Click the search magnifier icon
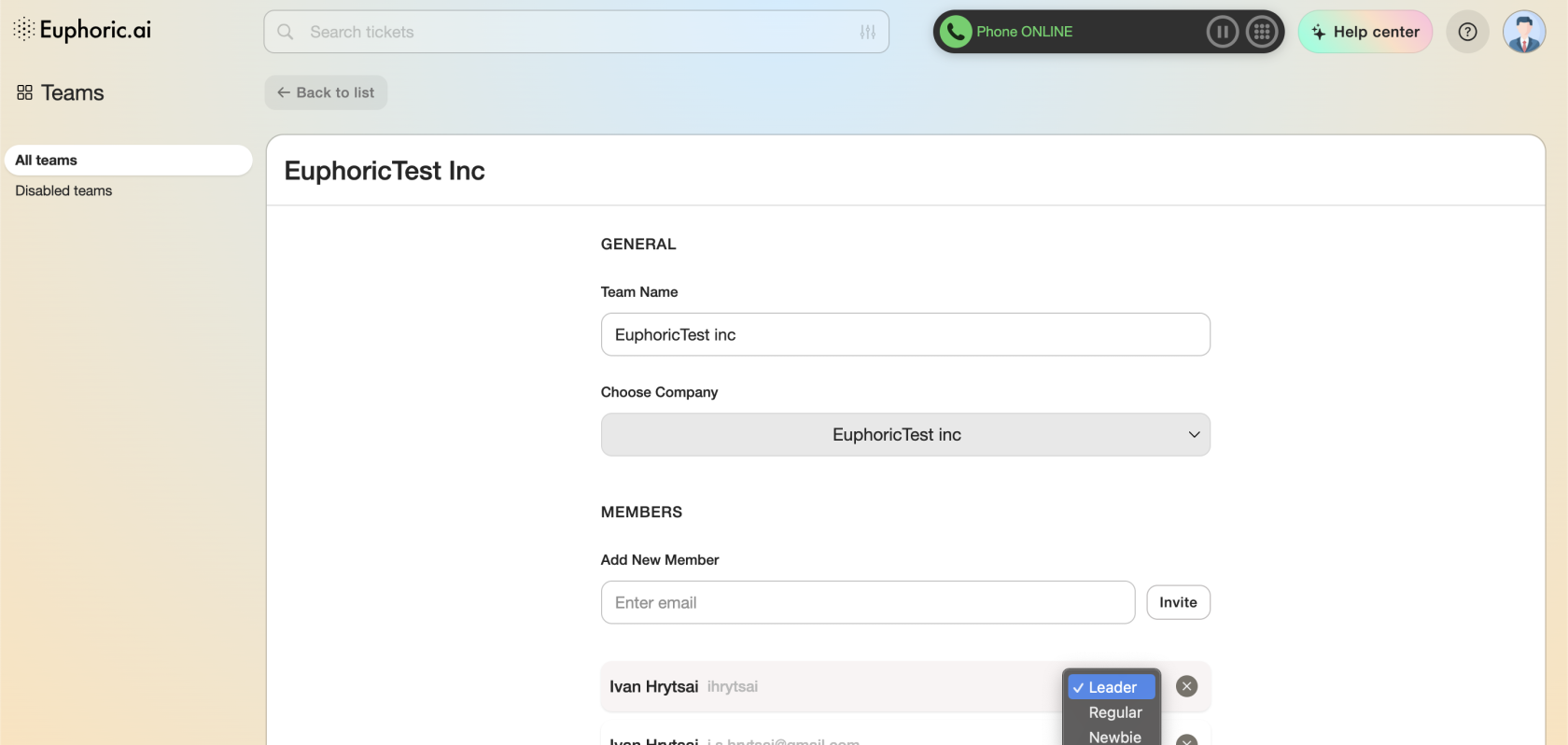Image resolution: width=1568 pixels, height=745 pixels. [286, 32]
